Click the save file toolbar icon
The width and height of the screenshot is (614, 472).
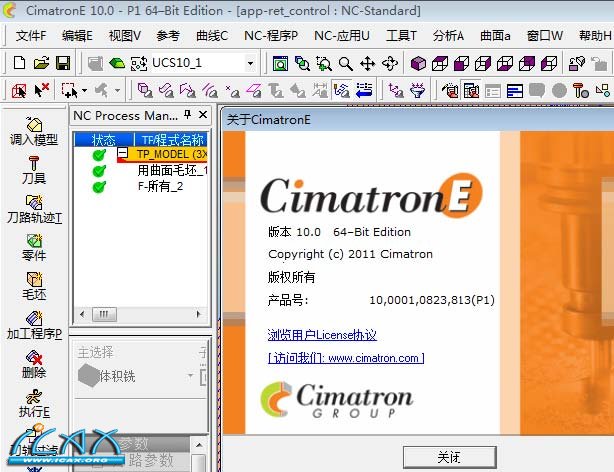pos(65,63)
